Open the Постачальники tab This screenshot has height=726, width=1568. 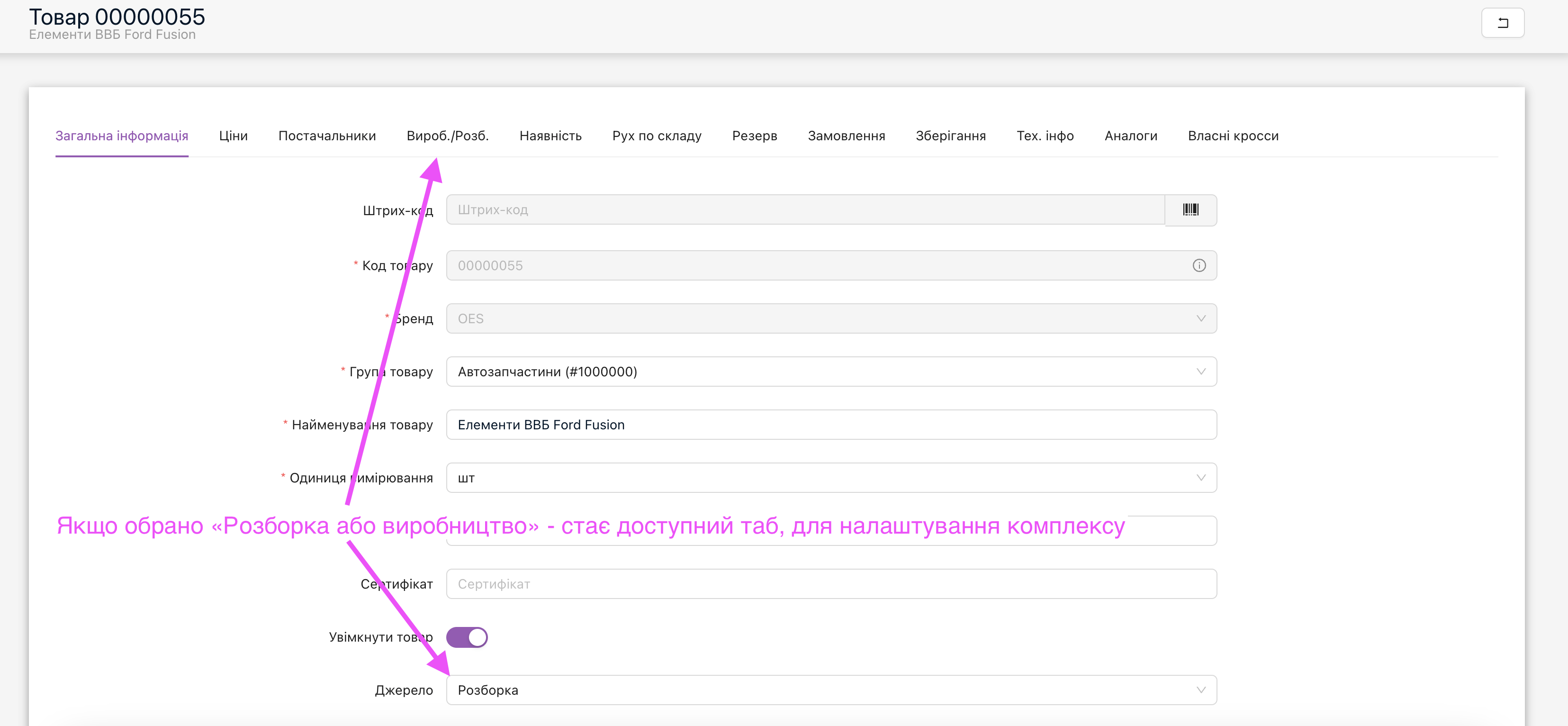(327, 136)
